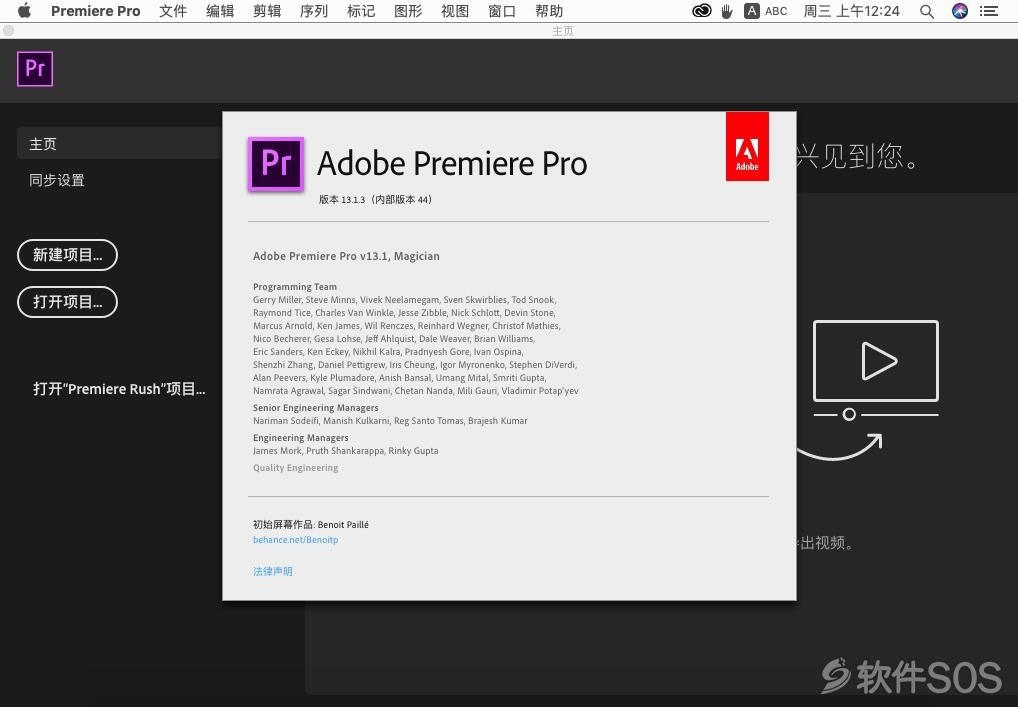Image resolution: width=1018 pixels, height=707 pixels.
Task: Click the Creative Cloud menu bar icon
Action: click(701, 11)
